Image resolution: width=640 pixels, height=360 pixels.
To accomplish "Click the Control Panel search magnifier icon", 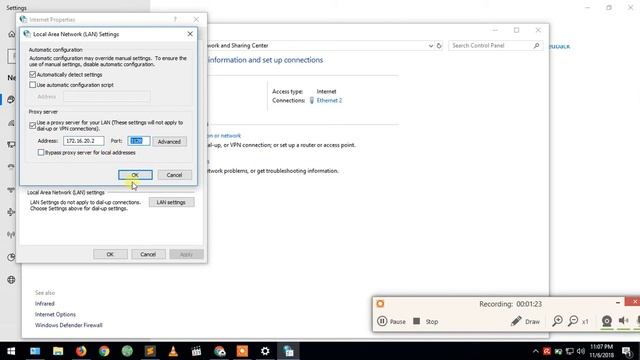I will pos(536,46).
